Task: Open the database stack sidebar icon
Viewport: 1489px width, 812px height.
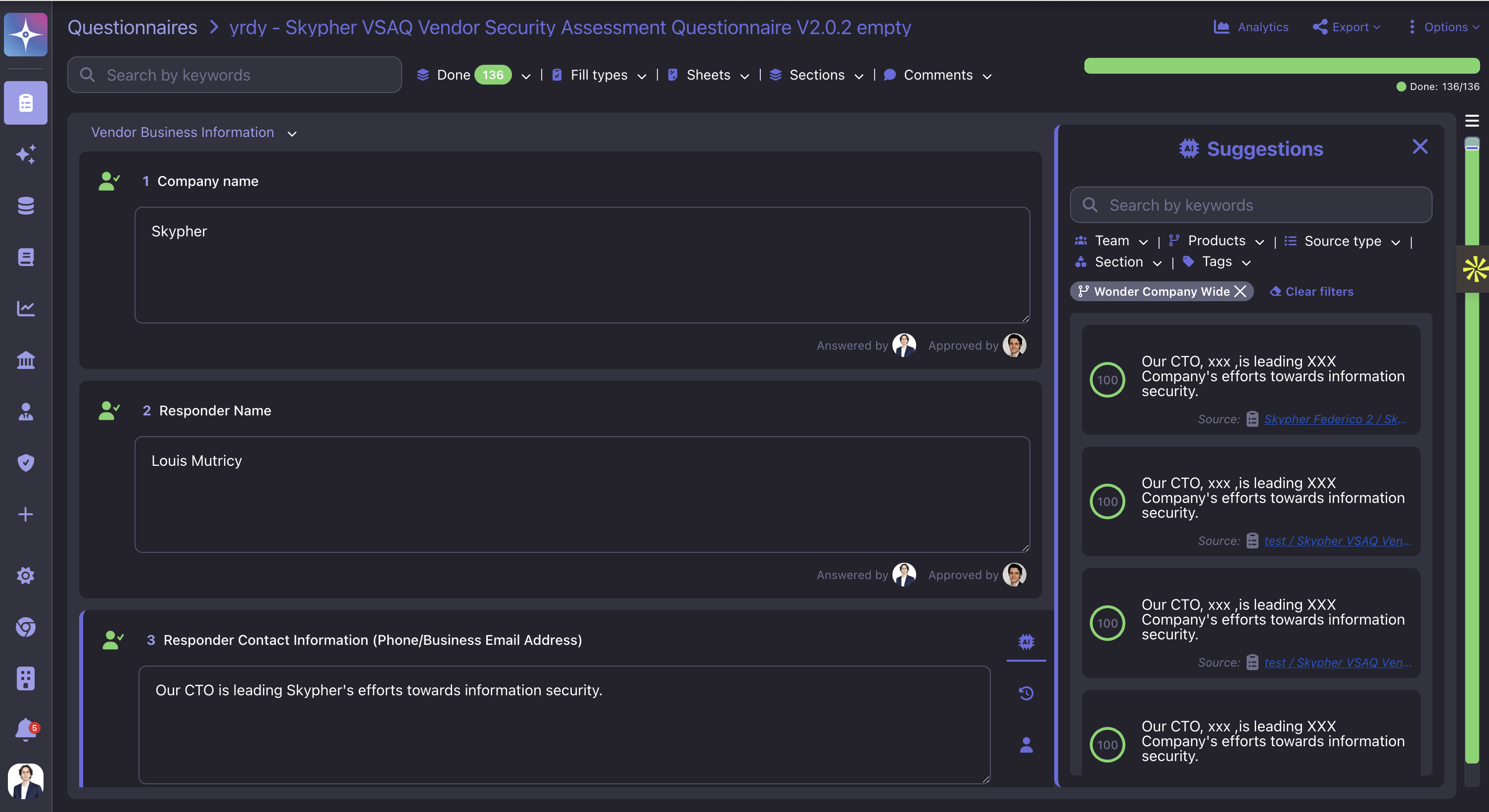Action: pos(25,206)
